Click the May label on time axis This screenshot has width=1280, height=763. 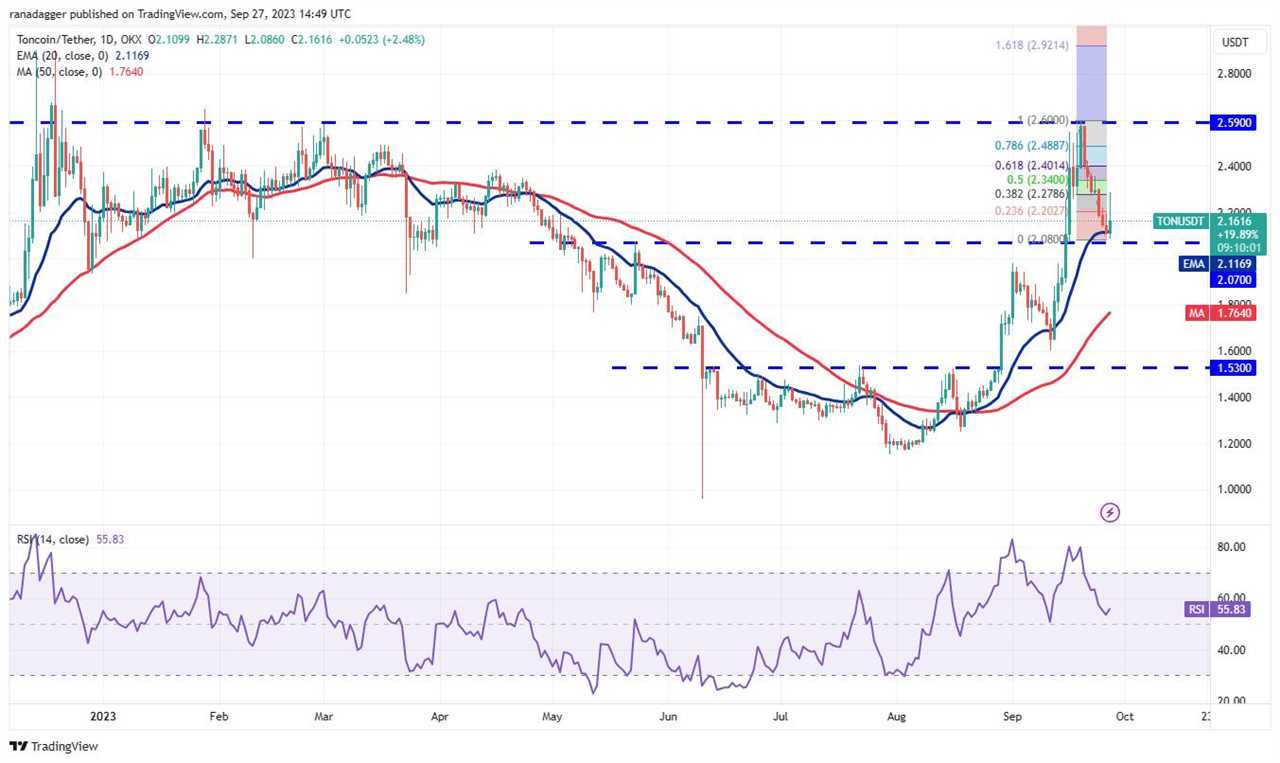pos(553,717)
